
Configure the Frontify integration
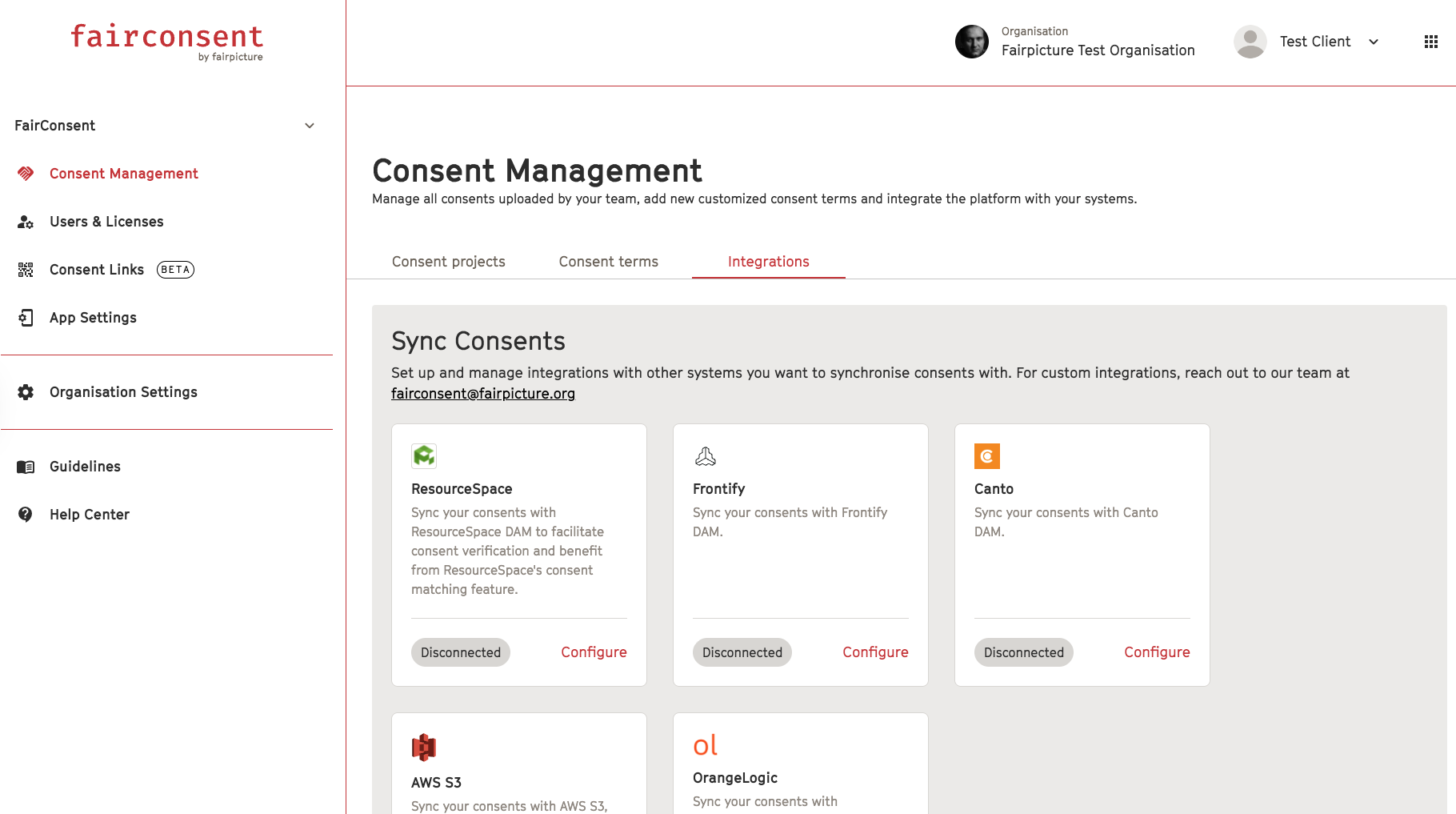click(x=875, y=652)
